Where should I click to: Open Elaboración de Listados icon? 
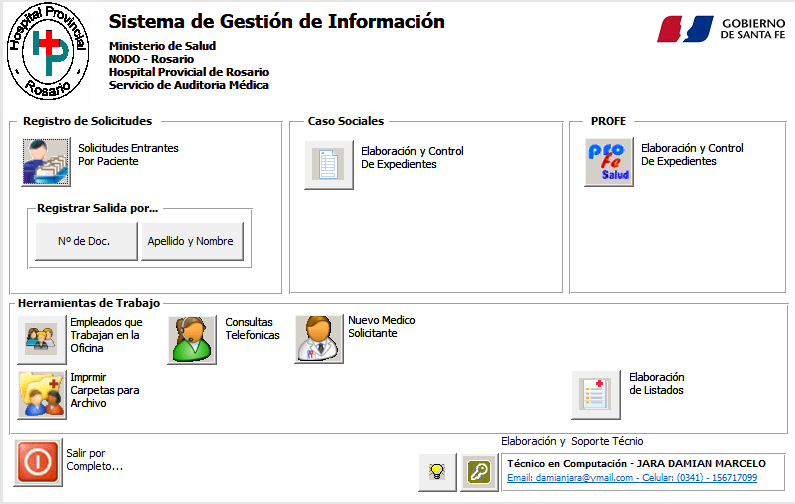coord(596,395)
